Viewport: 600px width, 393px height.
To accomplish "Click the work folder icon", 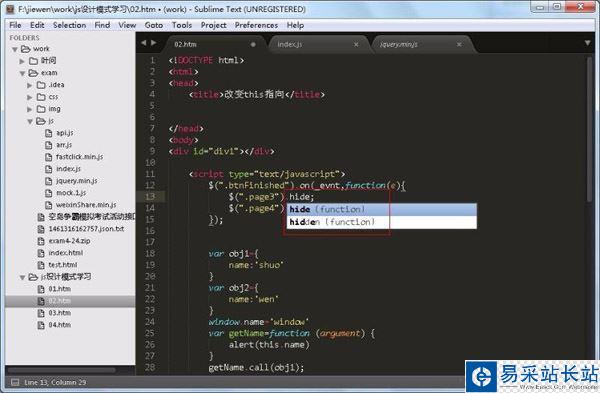I will 25,49.
